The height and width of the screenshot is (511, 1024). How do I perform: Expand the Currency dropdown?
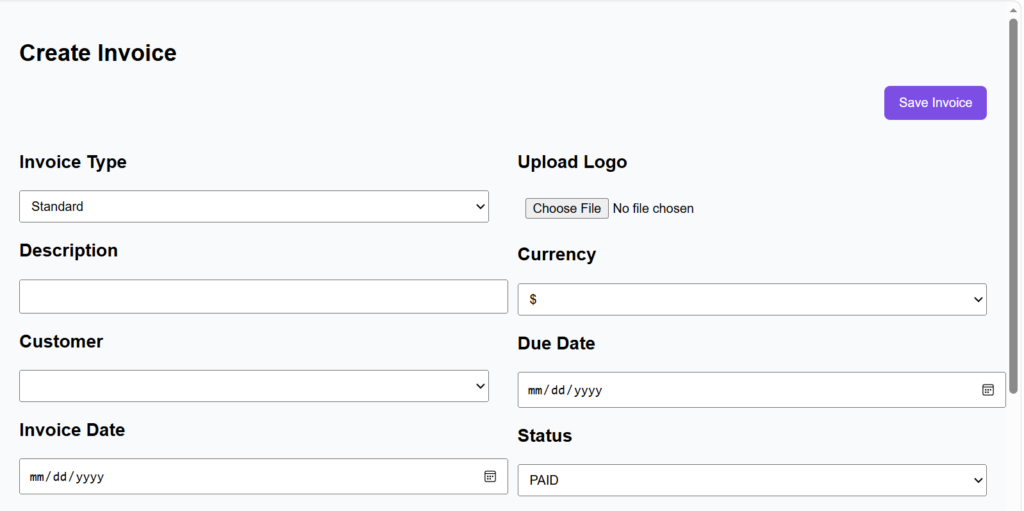pyautogui.click(x=752, y=300)
